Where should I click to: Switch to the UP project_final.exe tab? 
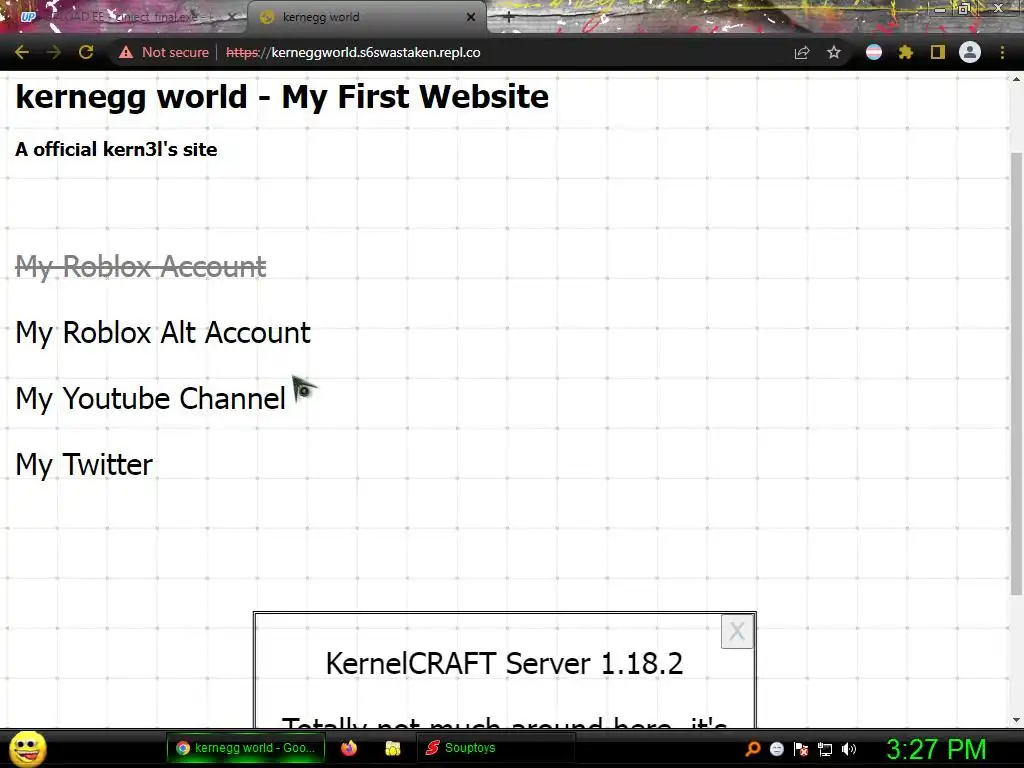click(x=124, y=18)
